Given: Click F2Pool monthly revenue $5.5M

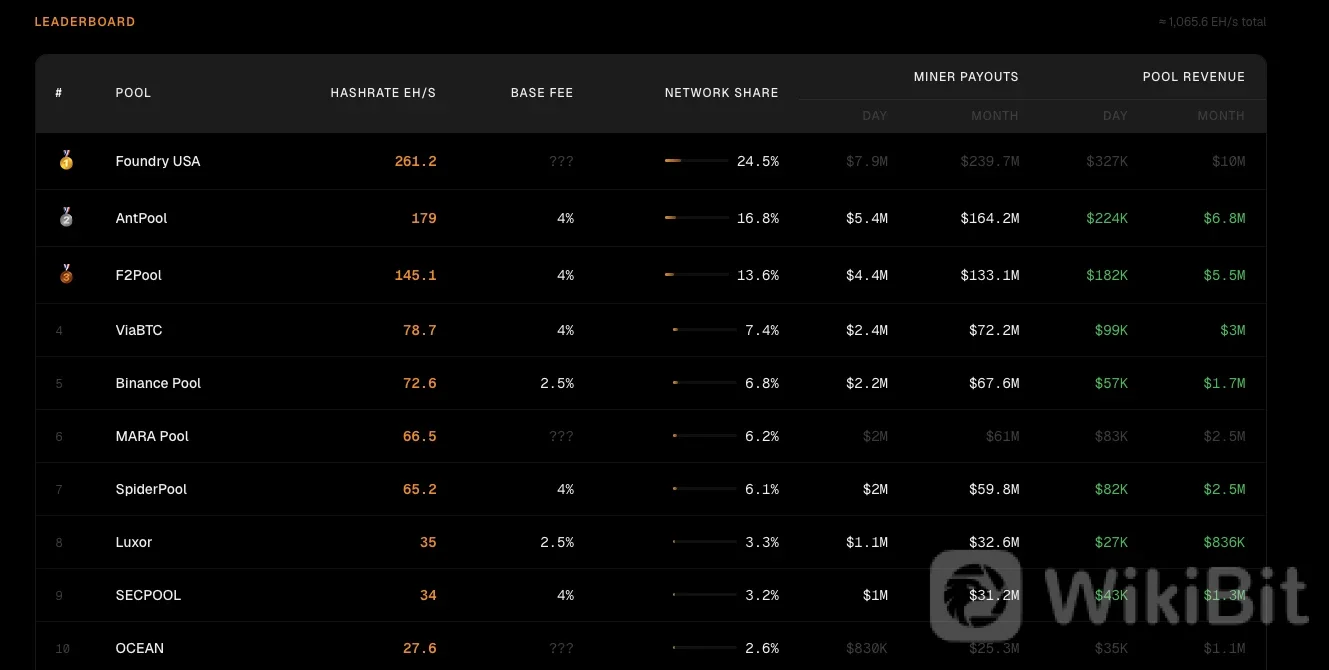Looking at the screenshot, I should point(1225,275).
